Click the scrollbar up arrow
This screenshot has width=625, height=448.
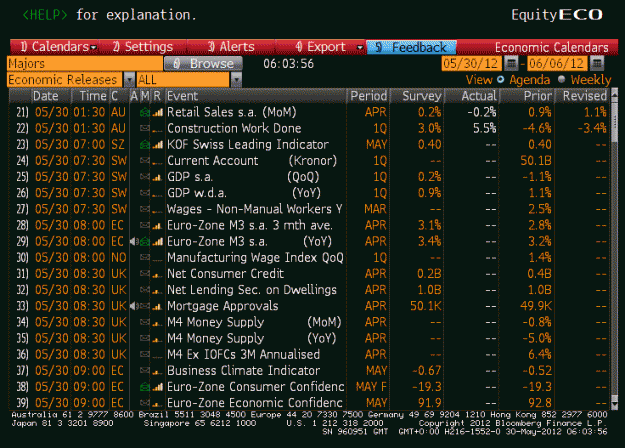(614, 94)
